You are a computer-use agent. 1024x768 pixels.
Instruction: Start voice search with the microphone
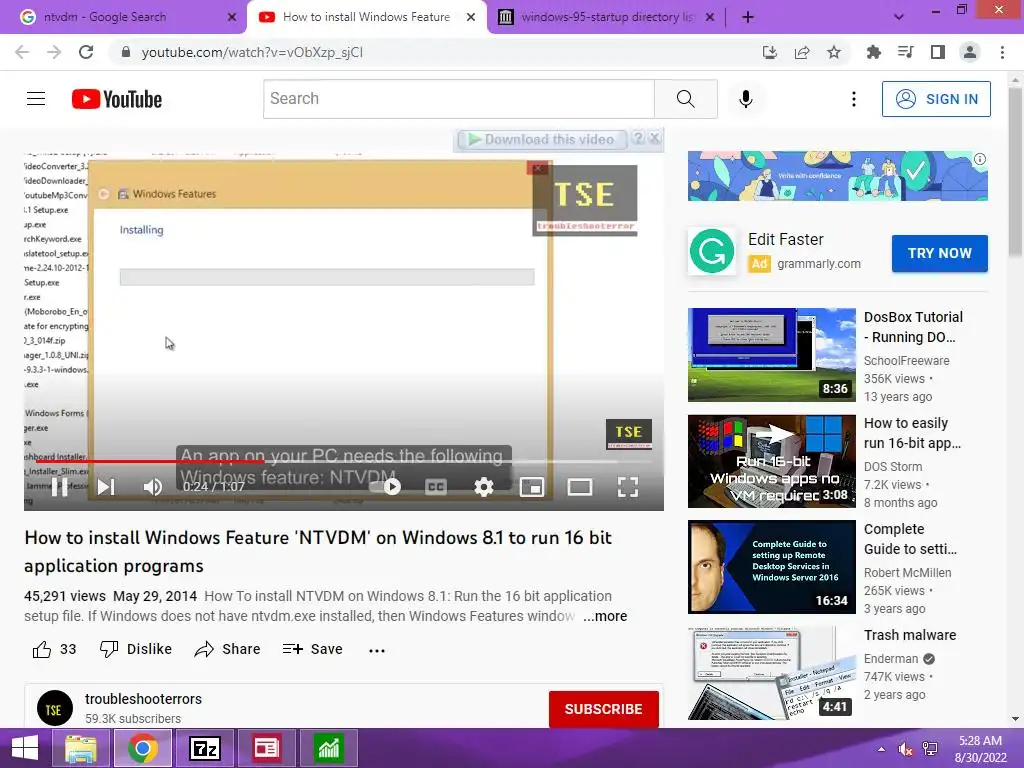[746, 99]
